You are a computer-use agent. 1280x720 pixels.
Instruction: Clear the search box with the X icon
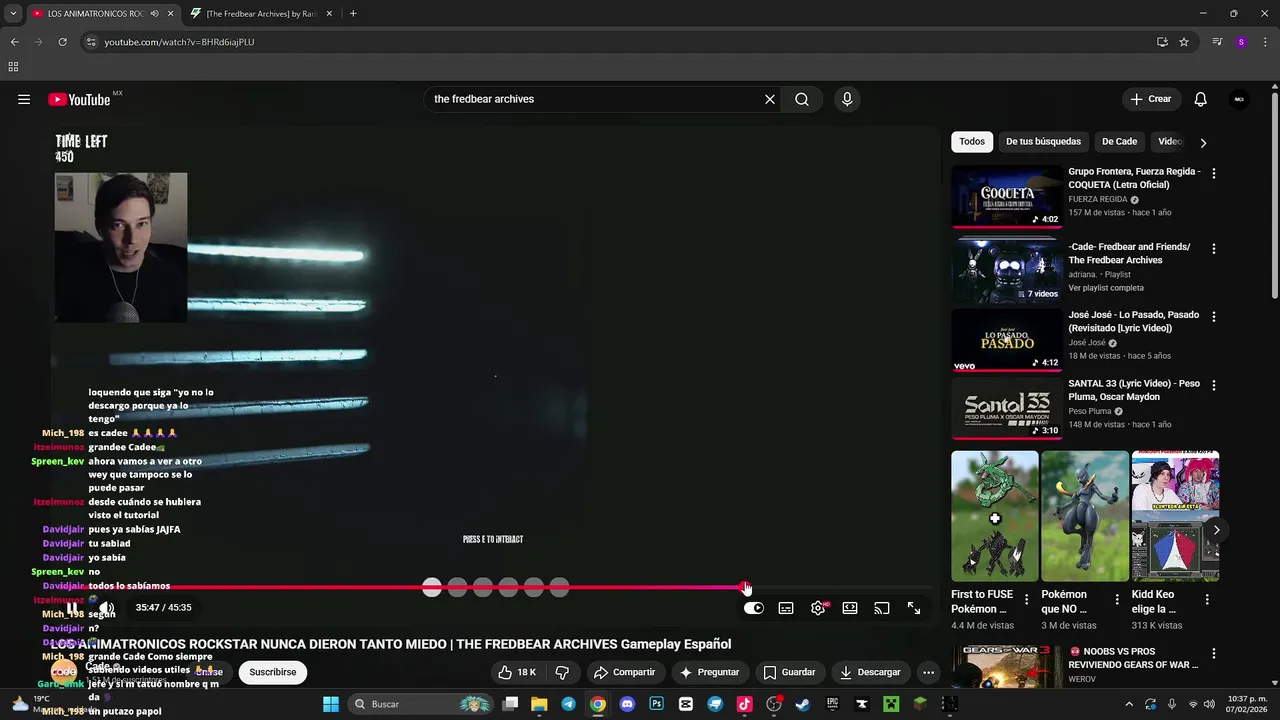[x=770, y=99]
